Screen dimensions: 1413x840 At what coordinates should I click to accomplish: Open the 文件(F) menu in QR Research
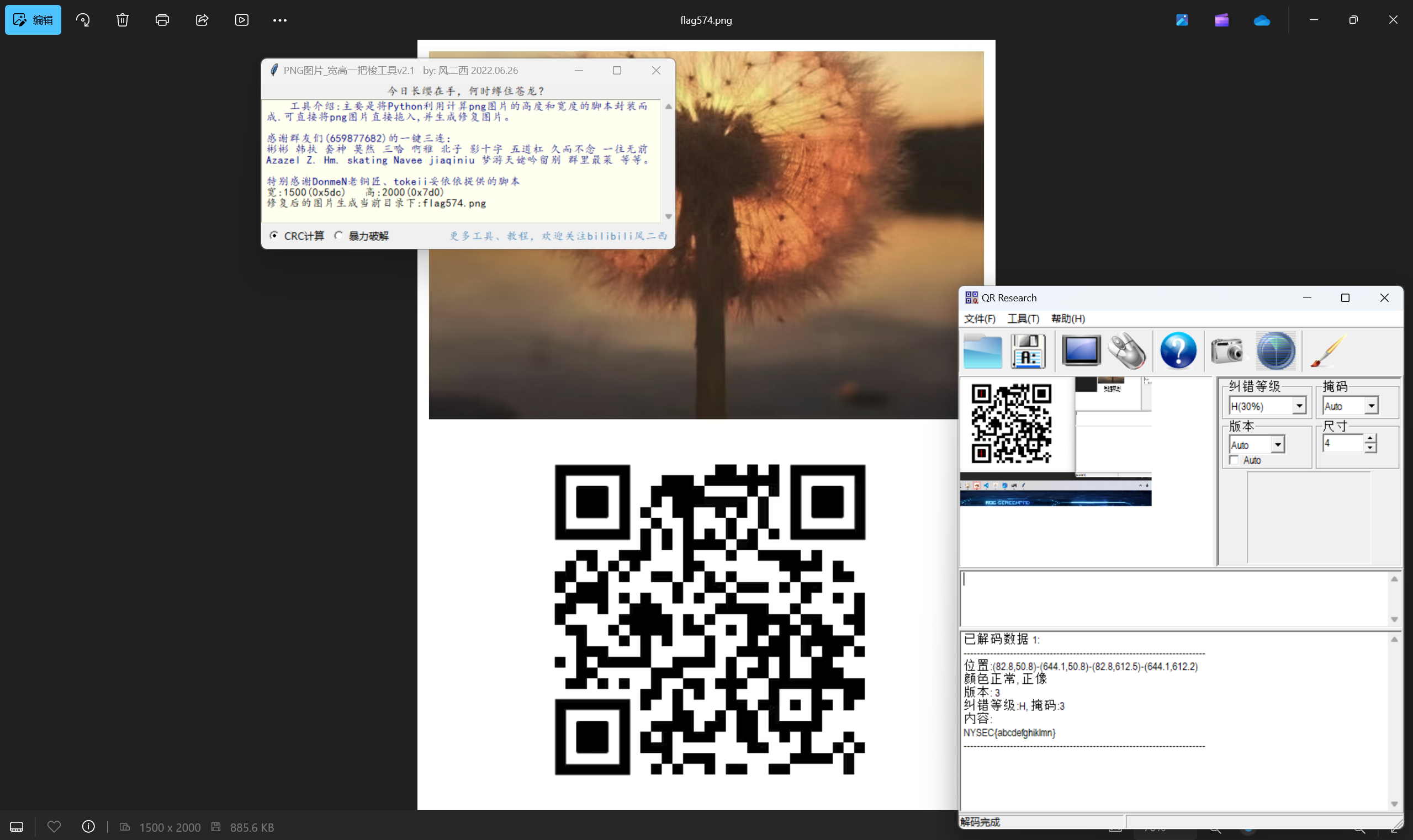(980, 318)
